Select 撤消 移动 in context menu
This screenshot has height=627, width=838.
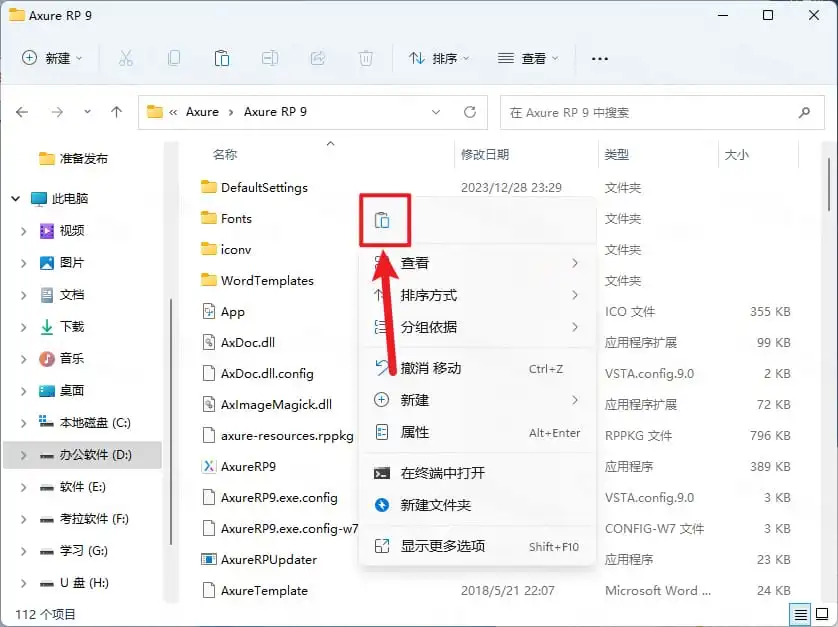[477, 368]
